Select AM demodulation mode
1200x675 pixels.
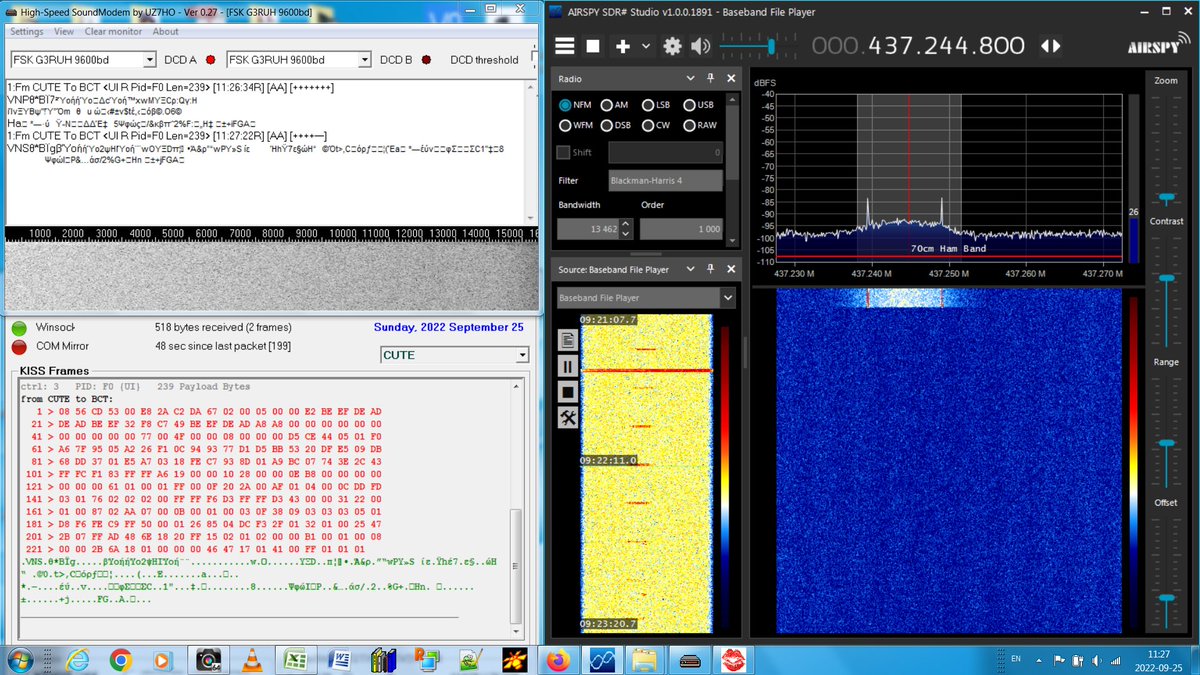tap(614, 105)
